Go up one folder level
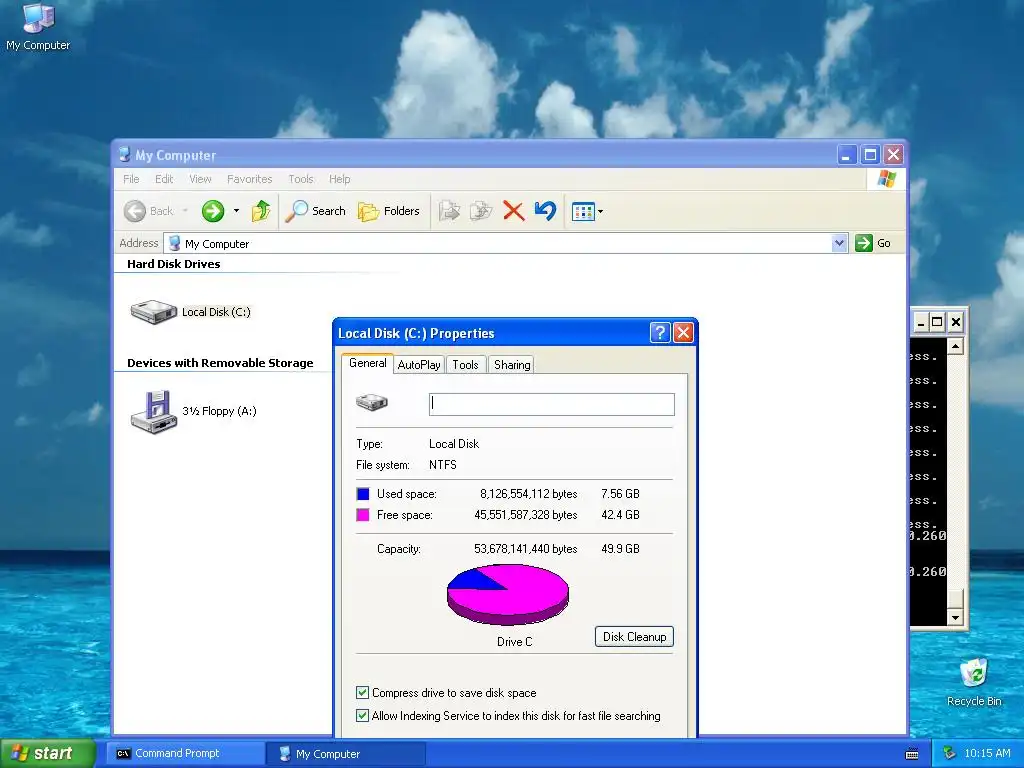Image resolution: width=1024 pixels, height=768 pixels. coord(261,211)
